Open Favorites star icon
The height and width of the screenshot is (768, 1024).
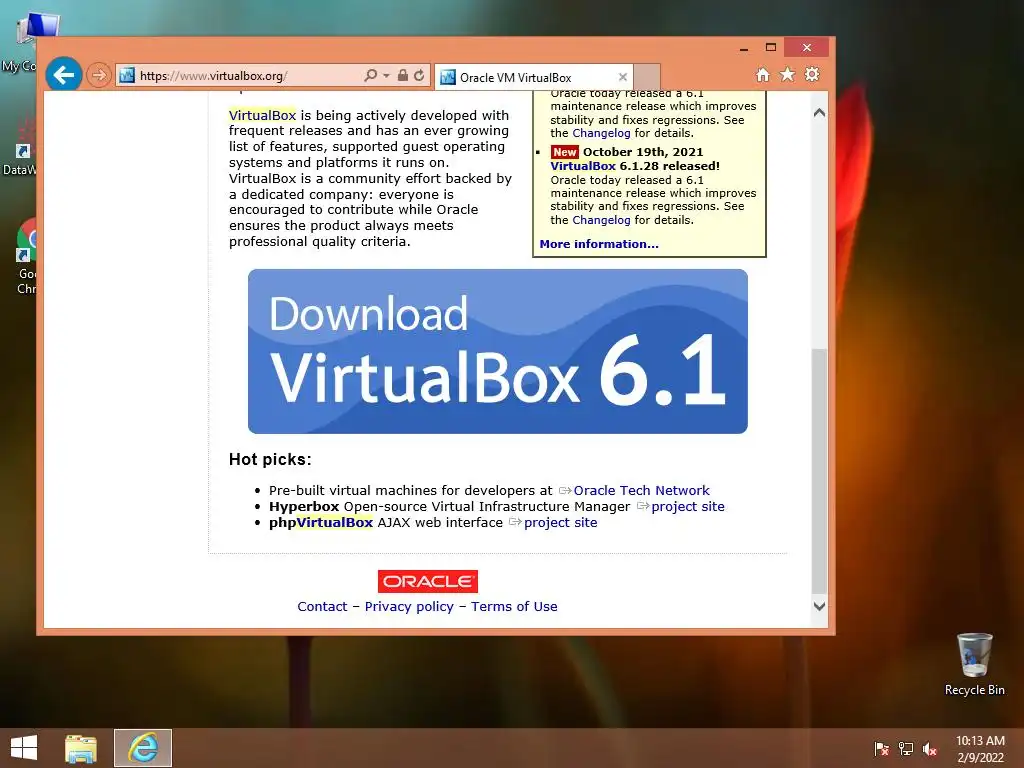(x=788, y=74)
